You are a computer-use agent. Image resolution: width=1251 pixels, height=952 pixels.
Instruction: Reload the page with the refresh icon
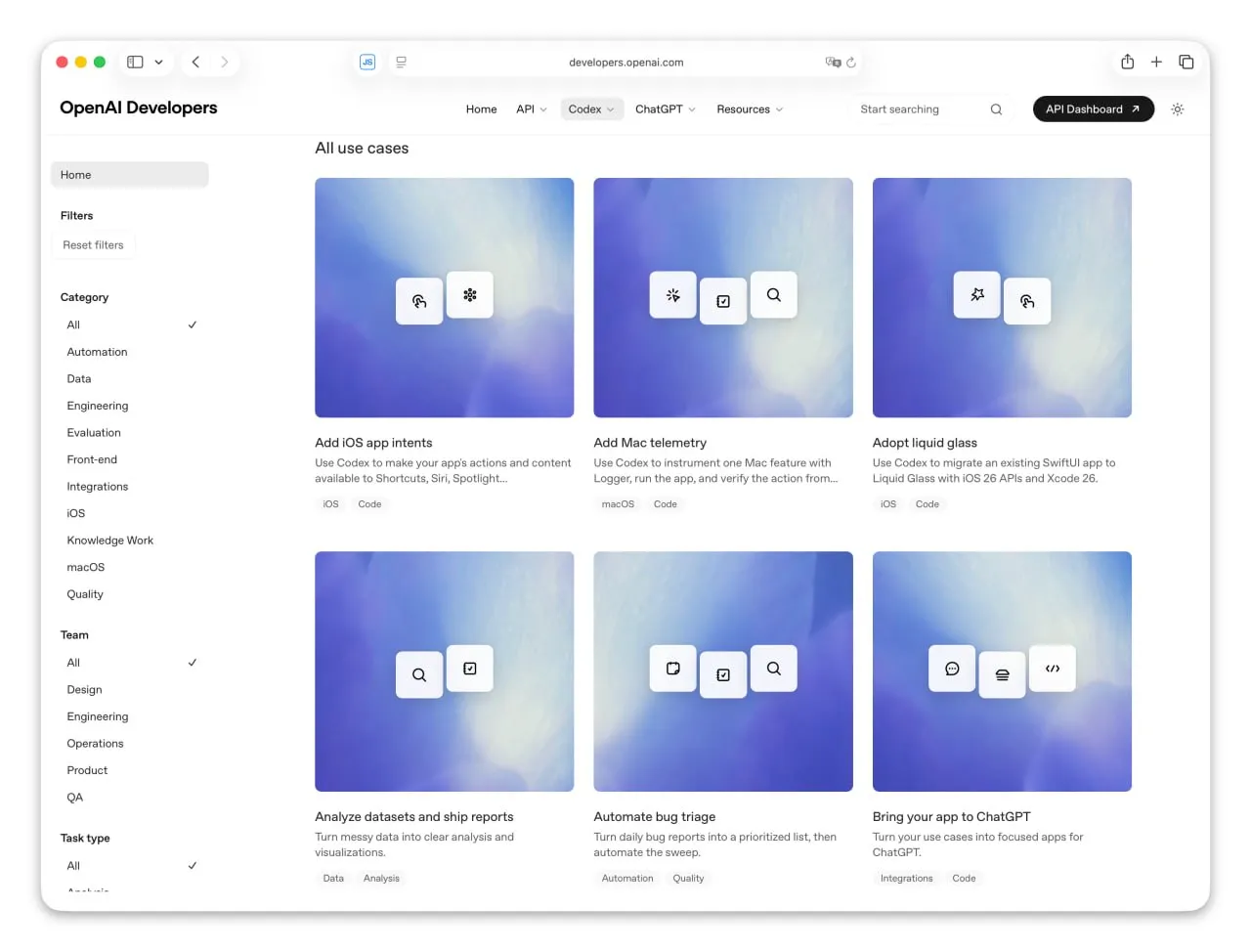point(851,62)
